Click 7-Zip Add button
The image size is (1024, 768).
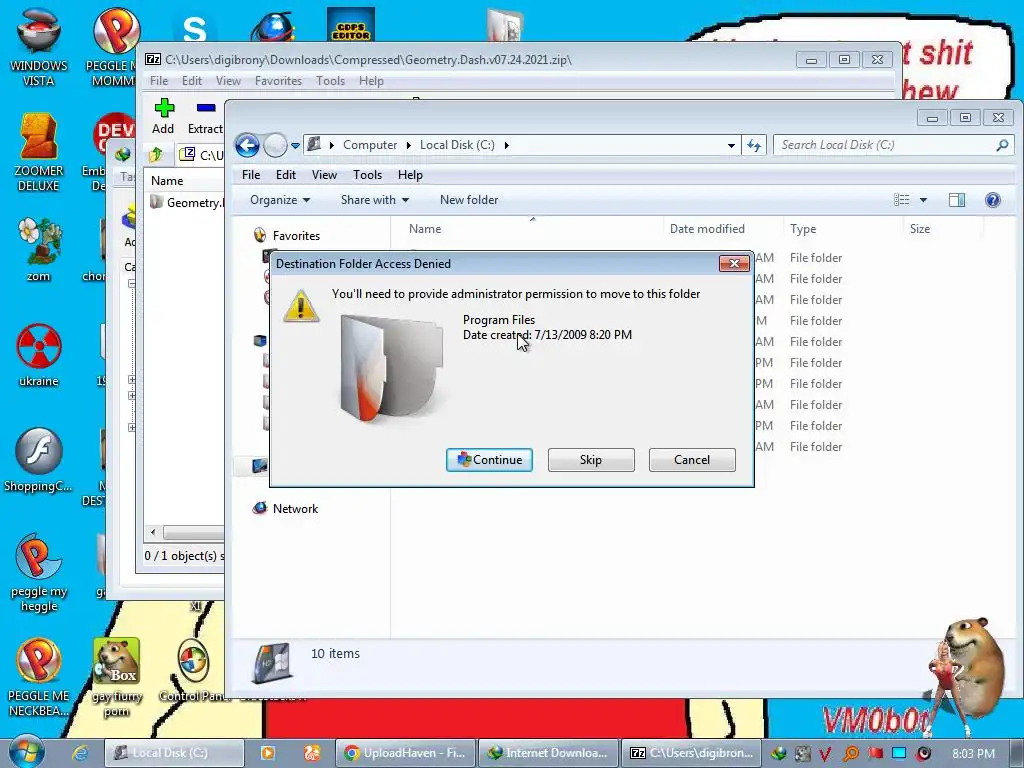(163, 116)
